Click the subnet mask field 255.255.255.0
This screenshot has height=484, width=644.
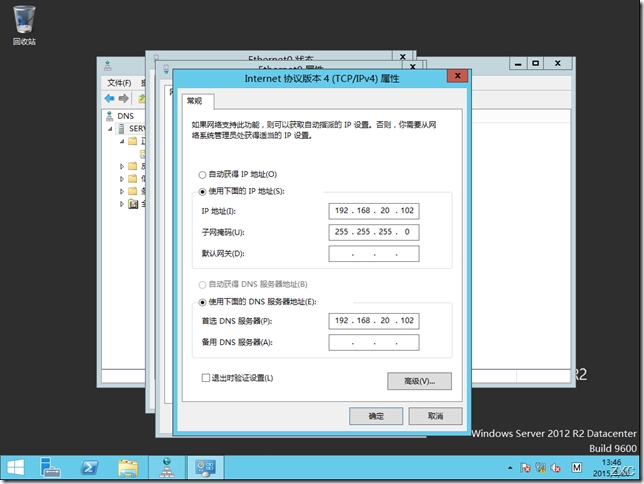tap(374, 232)
